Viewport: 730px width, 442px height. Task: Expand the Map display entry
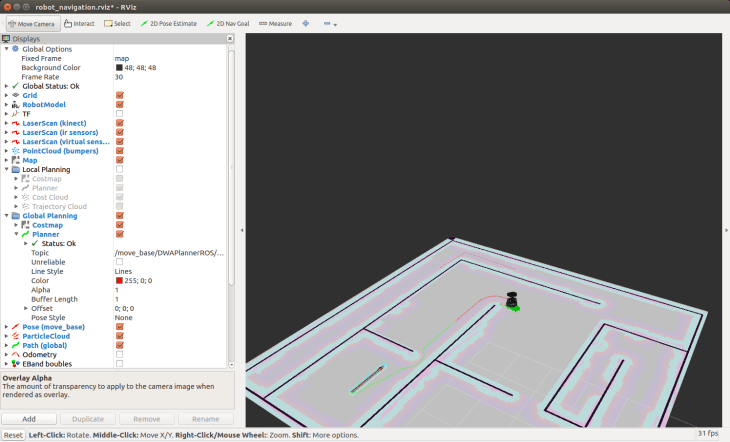(x=7, y=160)
